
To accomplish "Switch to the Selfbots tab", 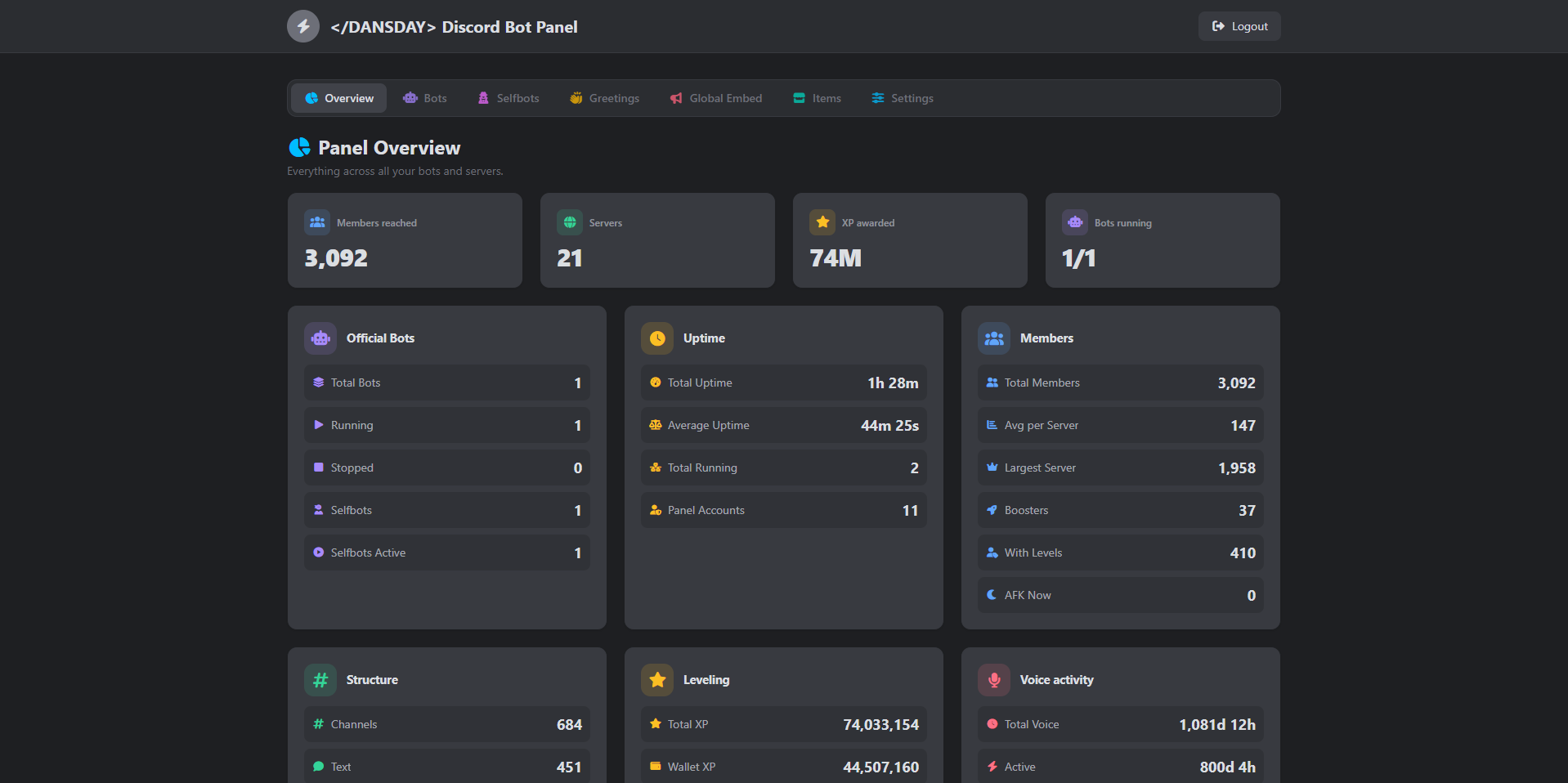I will click(x=508, y=98).
